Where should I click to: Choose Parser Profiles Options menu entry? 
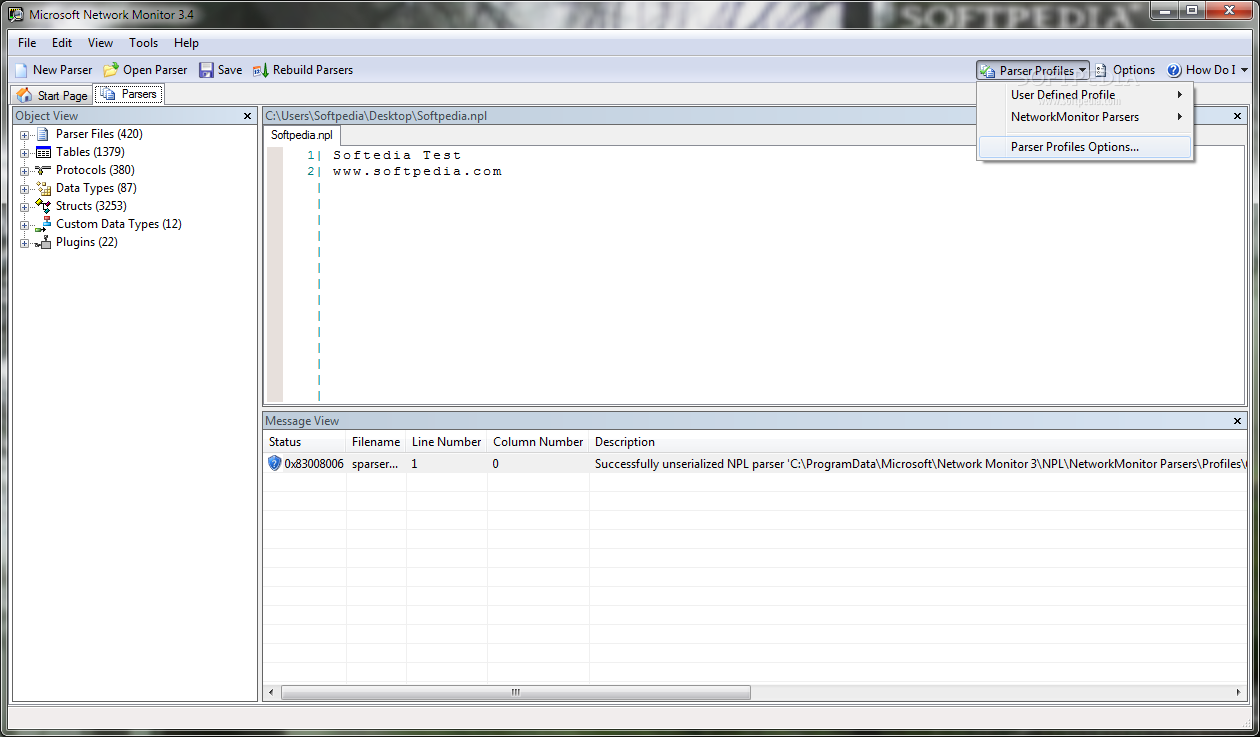pyautogui.click(x=1085, y=147)
